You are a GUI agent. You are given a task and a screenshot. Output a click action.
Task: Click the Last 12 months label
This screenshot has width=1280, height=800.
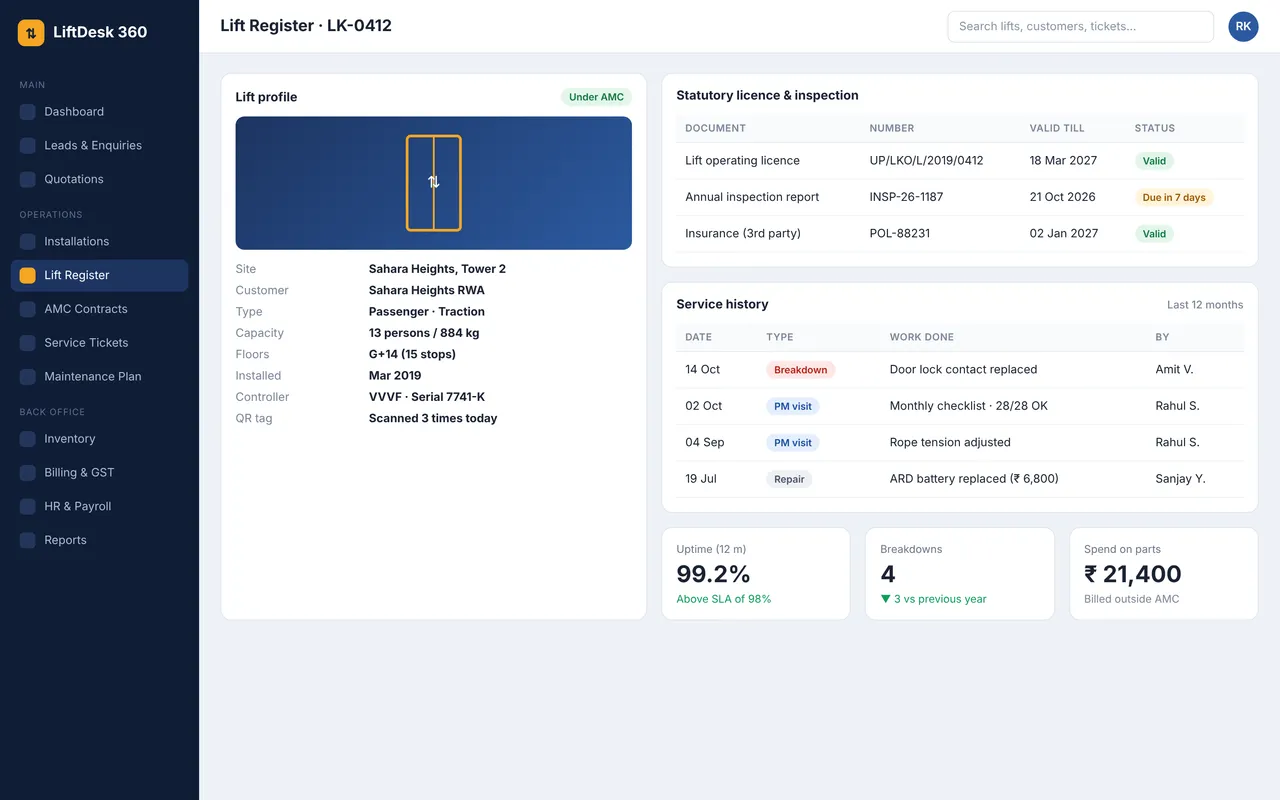[x=1205, y=305]
